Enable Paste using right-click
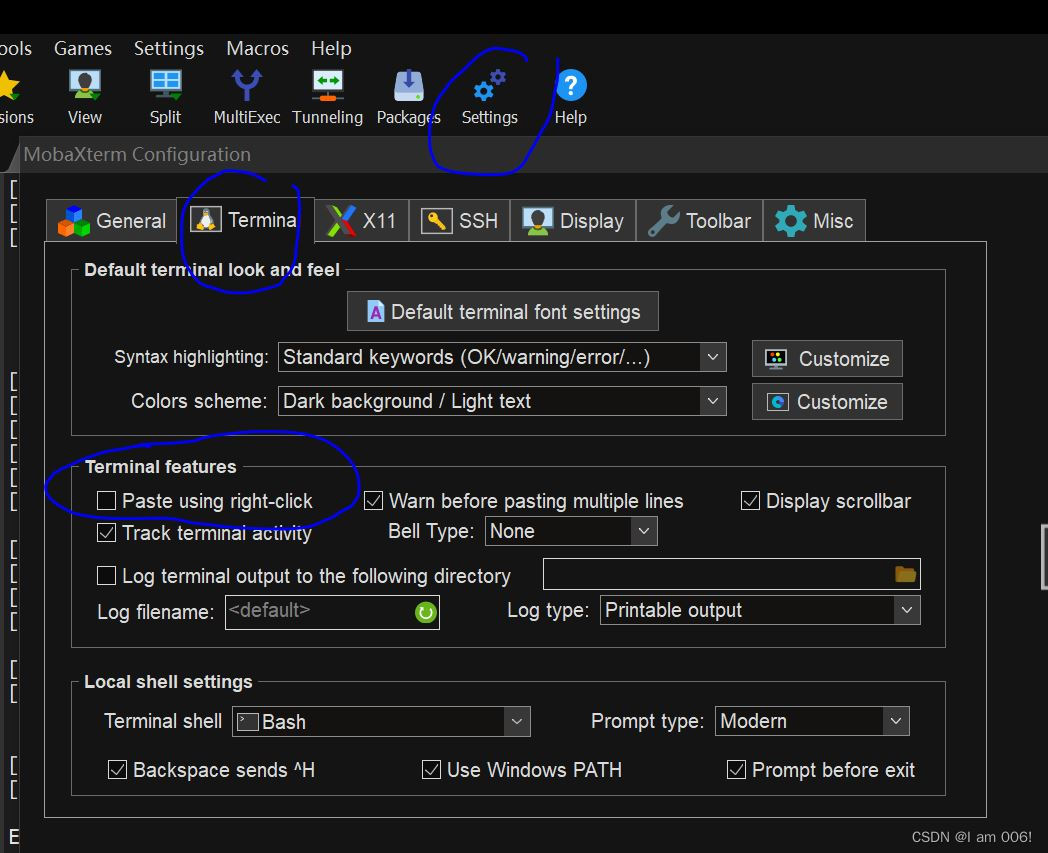The width and height of the screenshot is (1048, 853). [106, 500]
